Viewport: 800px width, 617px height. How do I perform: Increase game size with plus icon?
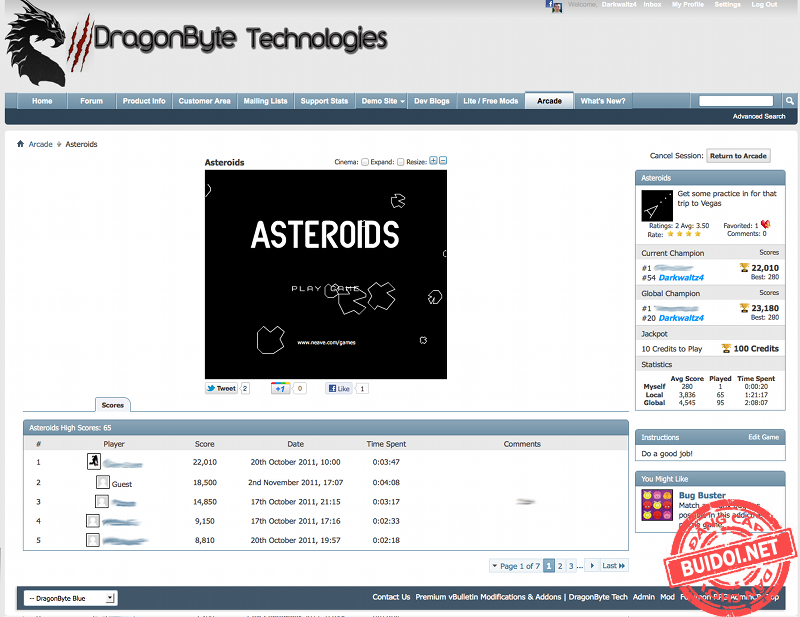[x=433, y=161]
